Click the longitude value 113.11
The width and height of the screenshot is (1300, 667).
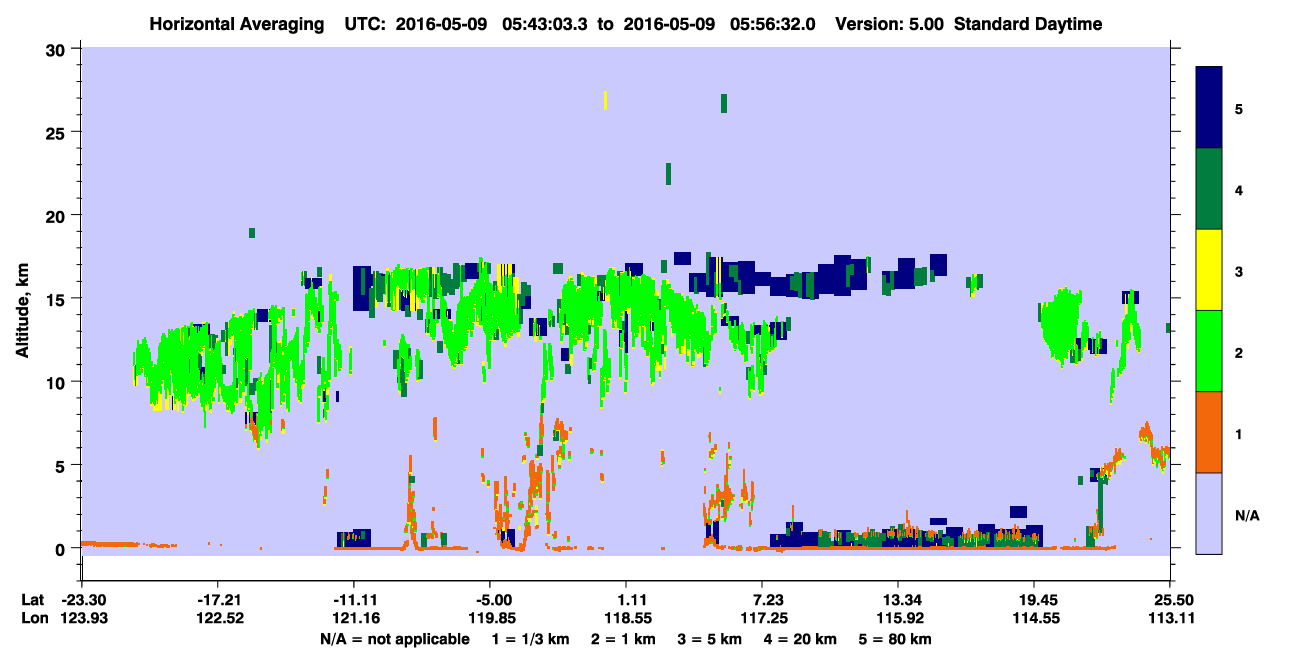(x=1170, y=618)
